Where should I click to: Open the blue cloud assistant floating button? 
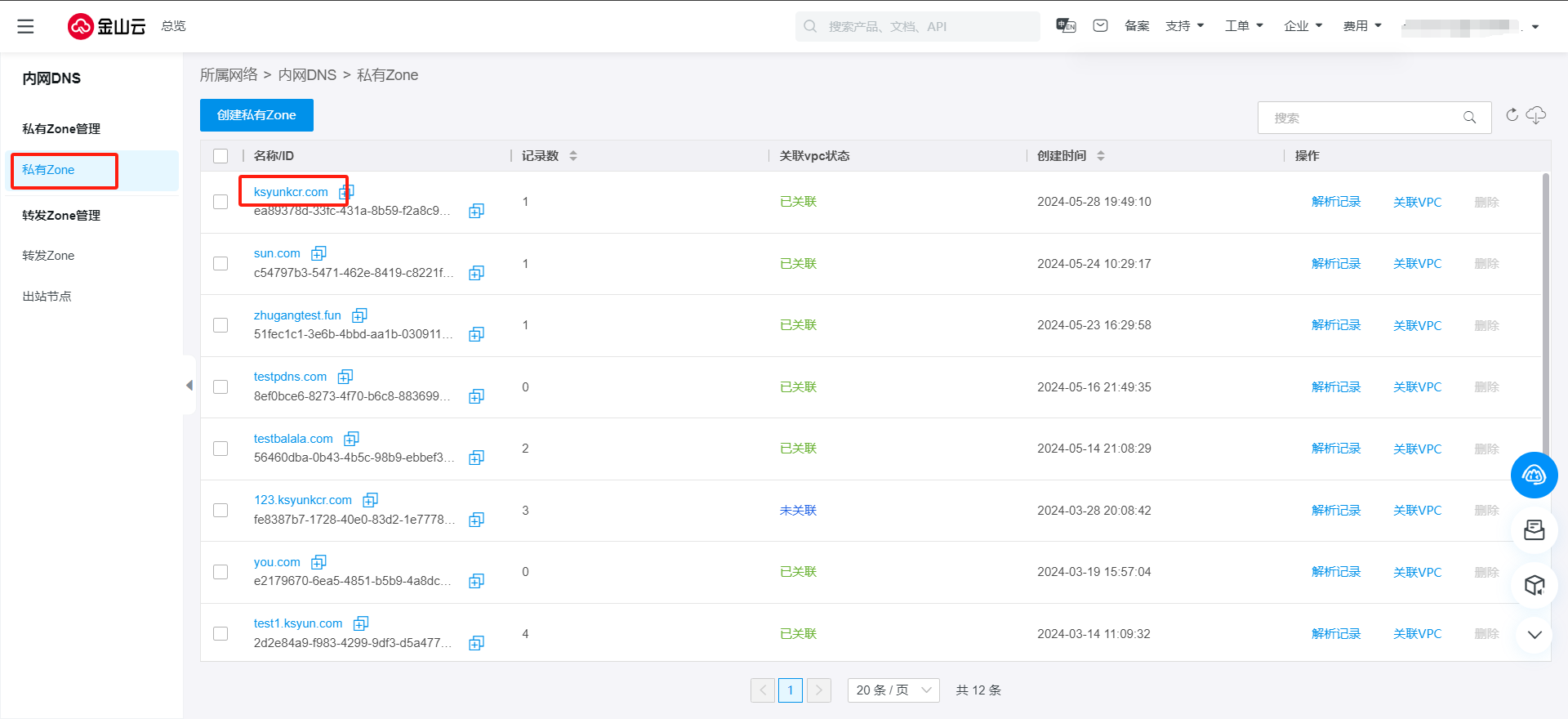click(1534, 475)
